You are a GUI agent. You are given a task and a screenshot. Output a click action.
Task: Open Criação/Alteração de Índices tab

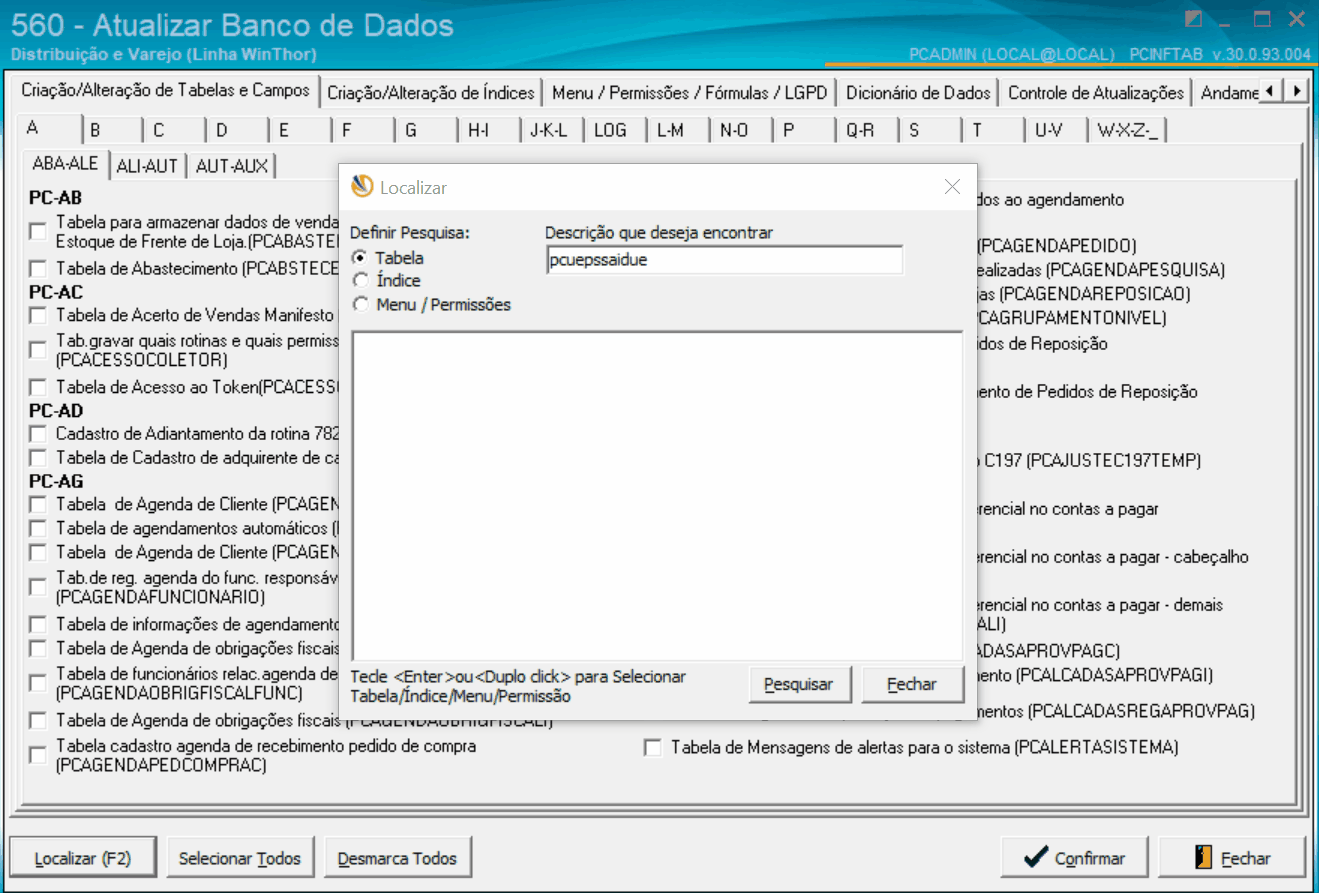click(431, 93)
